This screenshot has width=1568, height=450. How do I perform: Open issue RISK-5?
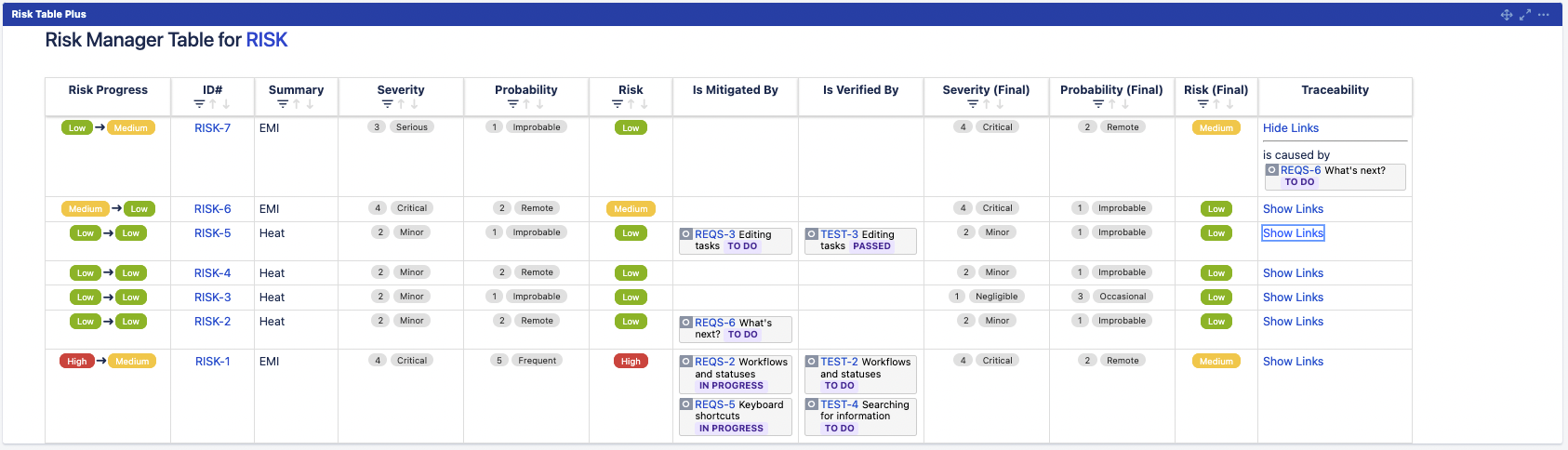click(x=213, y=233)
